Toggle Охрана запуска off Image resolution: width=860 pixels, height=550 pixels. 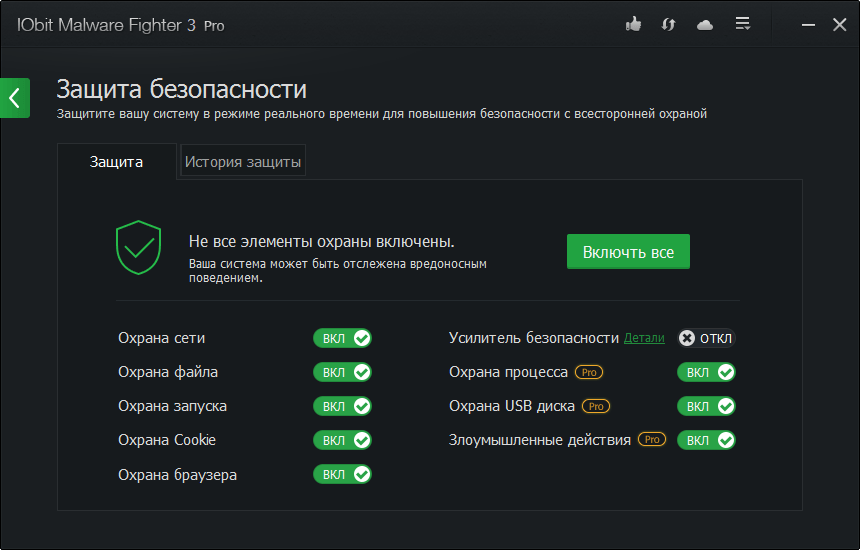(342, 406)
